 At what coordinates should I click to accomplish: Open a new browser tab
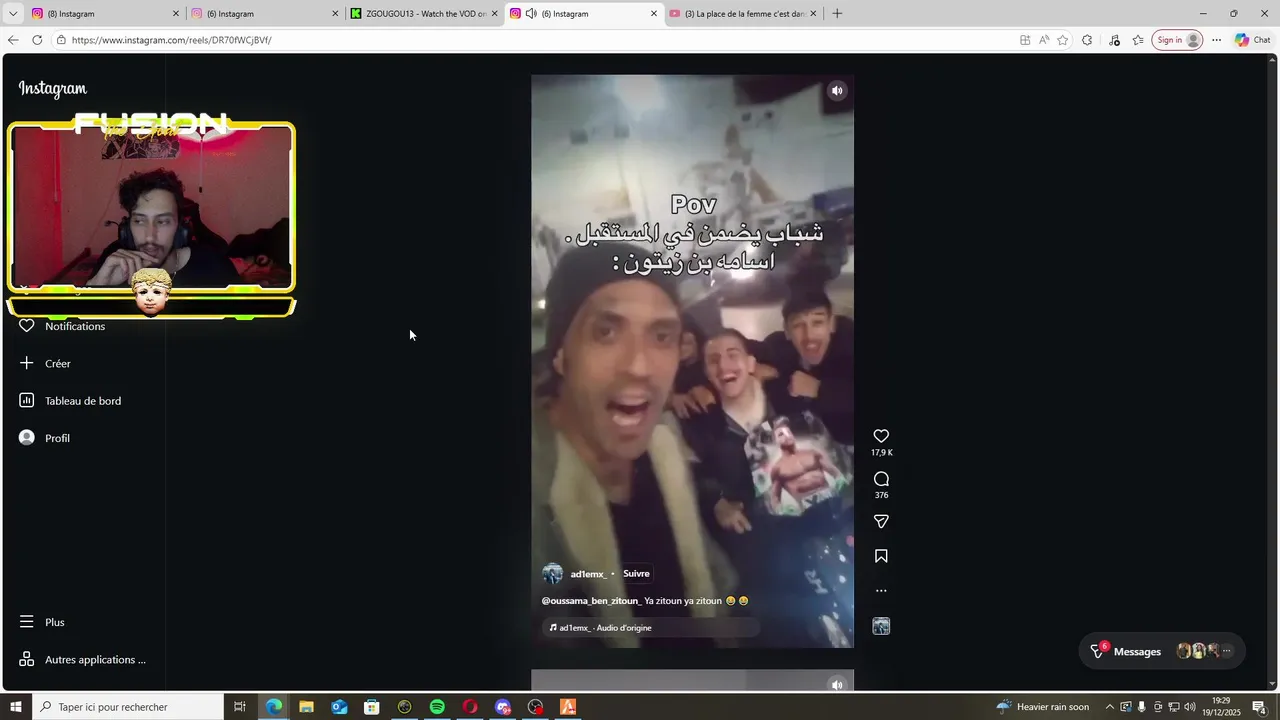[837, 14]
